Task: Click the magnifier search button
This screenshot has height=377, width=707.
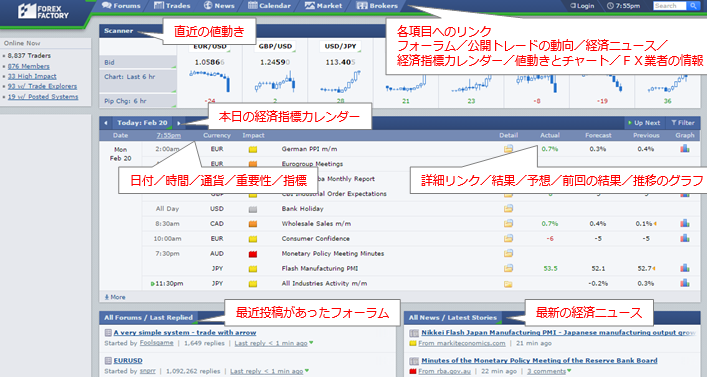Action: tap(693, 6)
